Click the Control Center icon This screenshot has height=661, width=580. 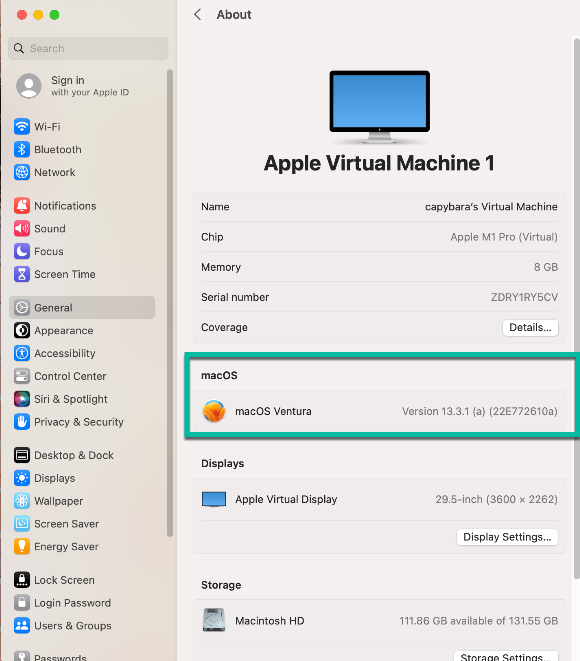(21, 376)
